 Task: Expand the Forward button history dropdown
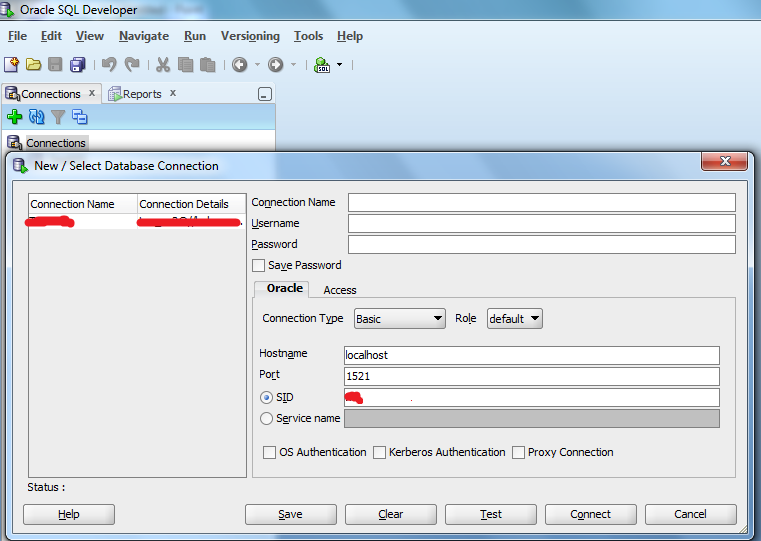[293, 65]
